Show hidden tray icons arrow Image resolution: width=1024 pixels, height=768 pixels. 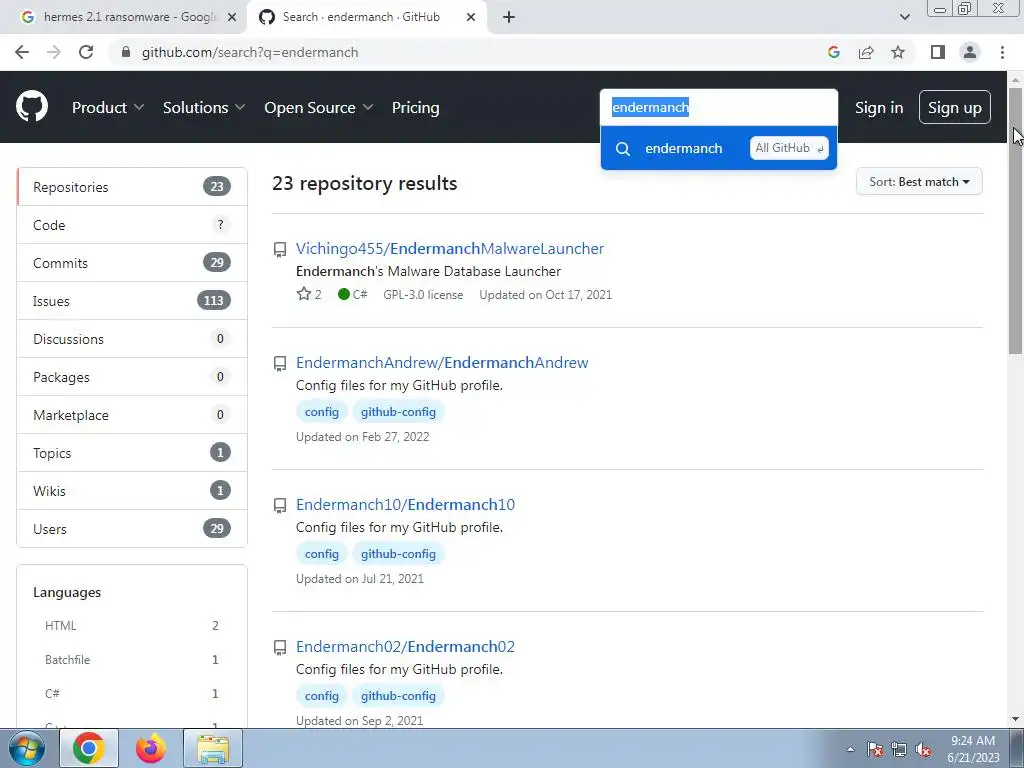(850, 749)
